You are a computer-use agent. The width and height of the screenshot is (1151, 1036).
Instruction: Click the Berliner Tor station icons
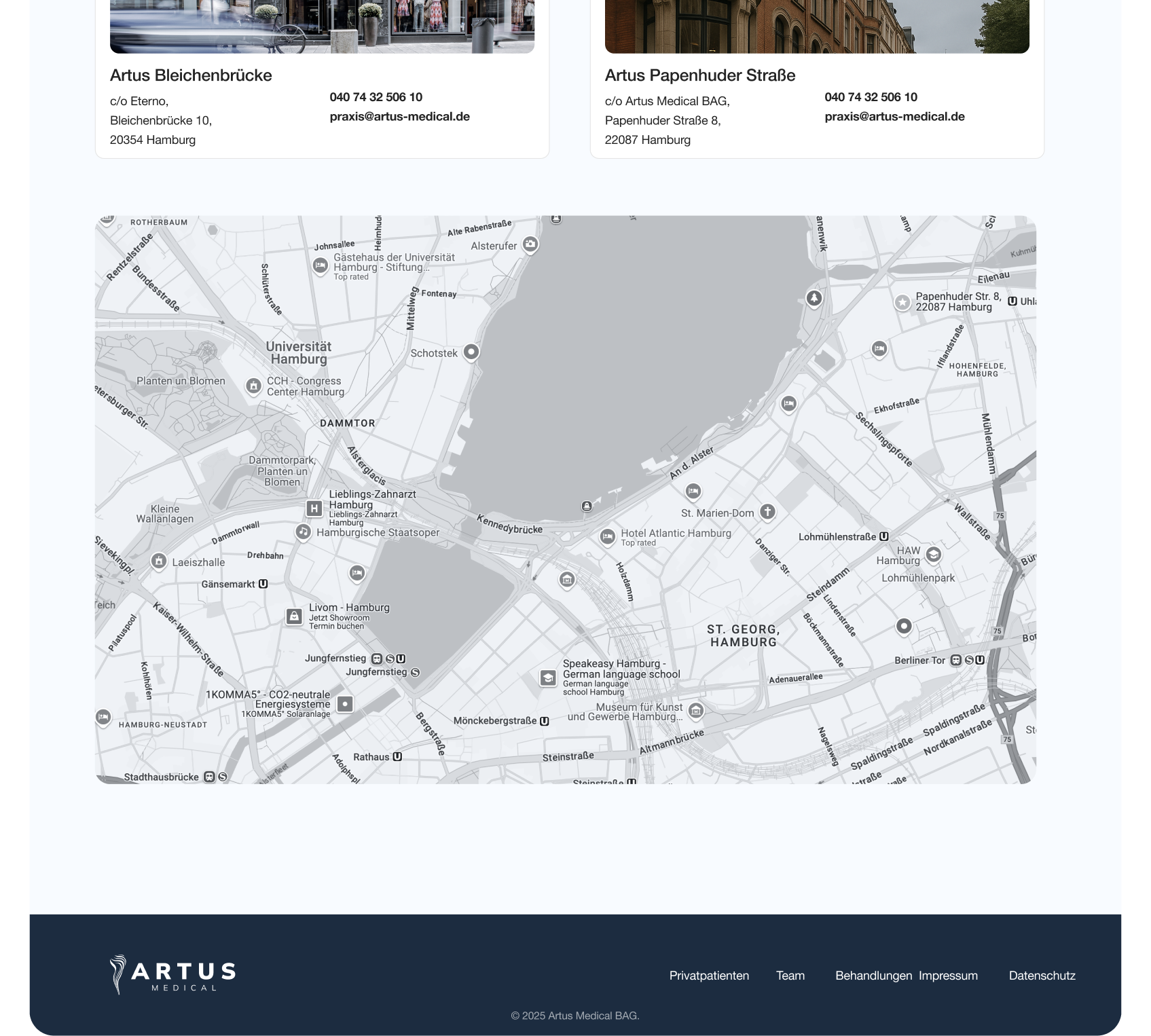coord(968,660)
